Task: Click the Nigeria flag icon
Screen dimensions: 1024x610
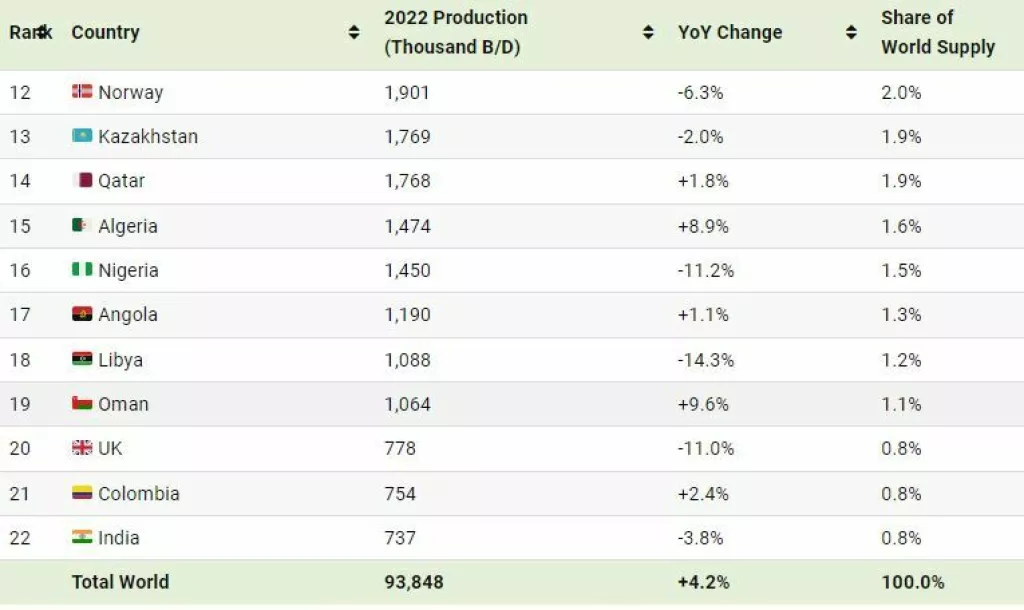Action: click(x=82, y=270)
